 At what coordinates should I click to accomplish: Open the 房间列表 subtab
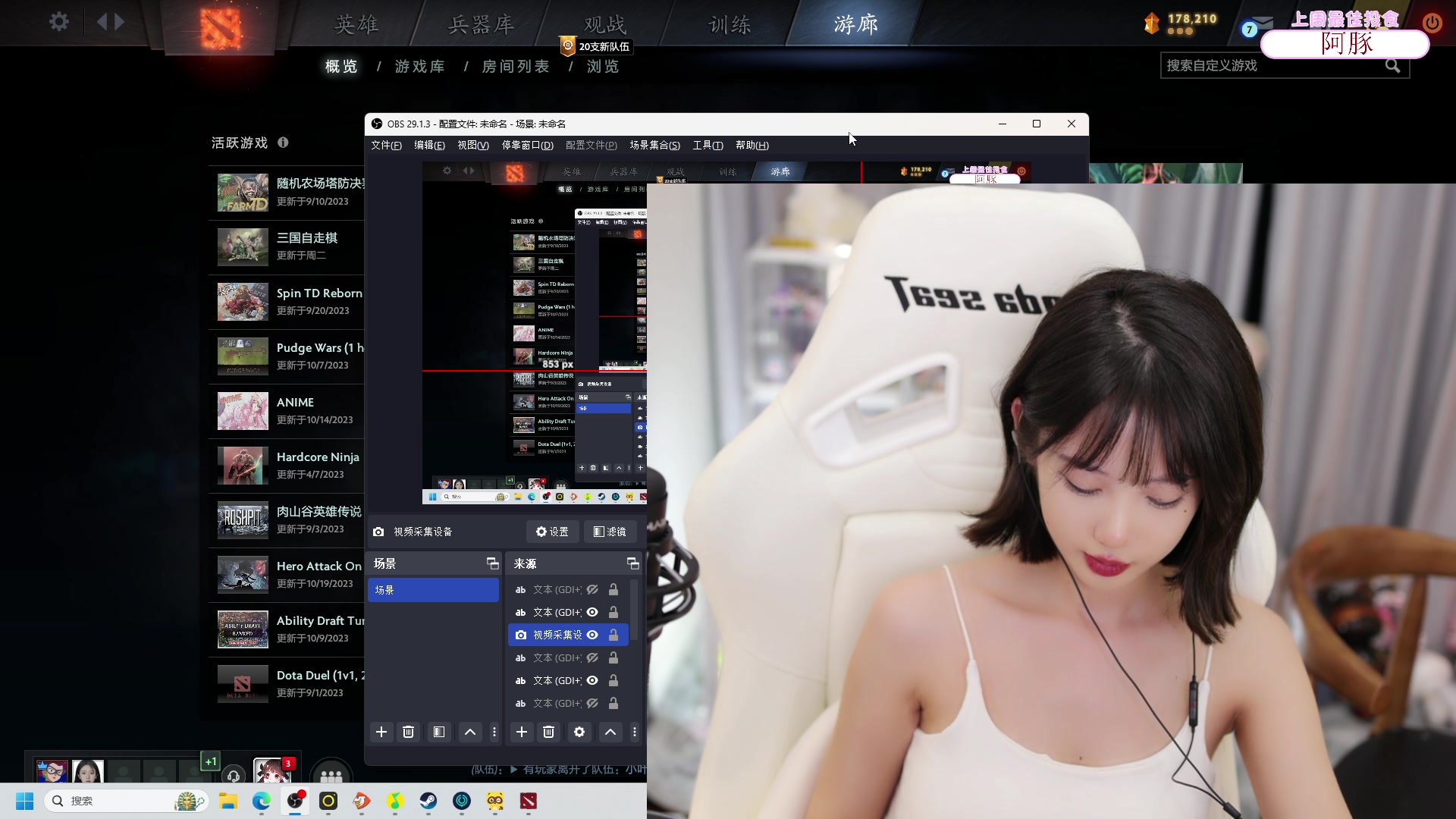[516, 67]
